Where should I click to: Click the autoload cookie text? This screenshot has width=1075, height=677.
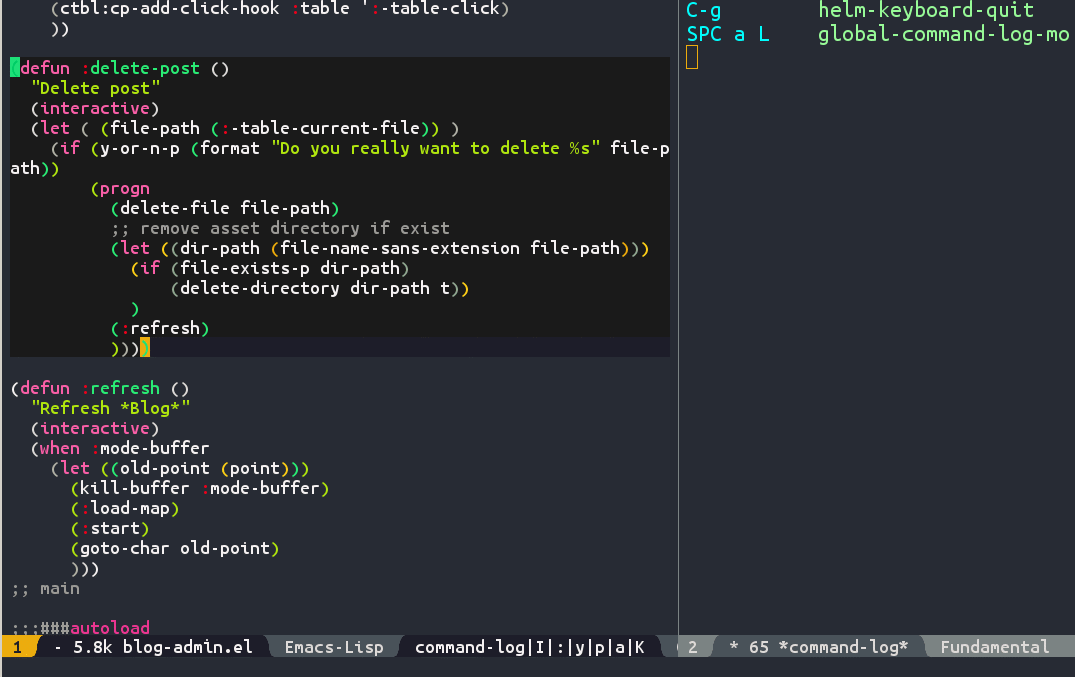(110, 628)
